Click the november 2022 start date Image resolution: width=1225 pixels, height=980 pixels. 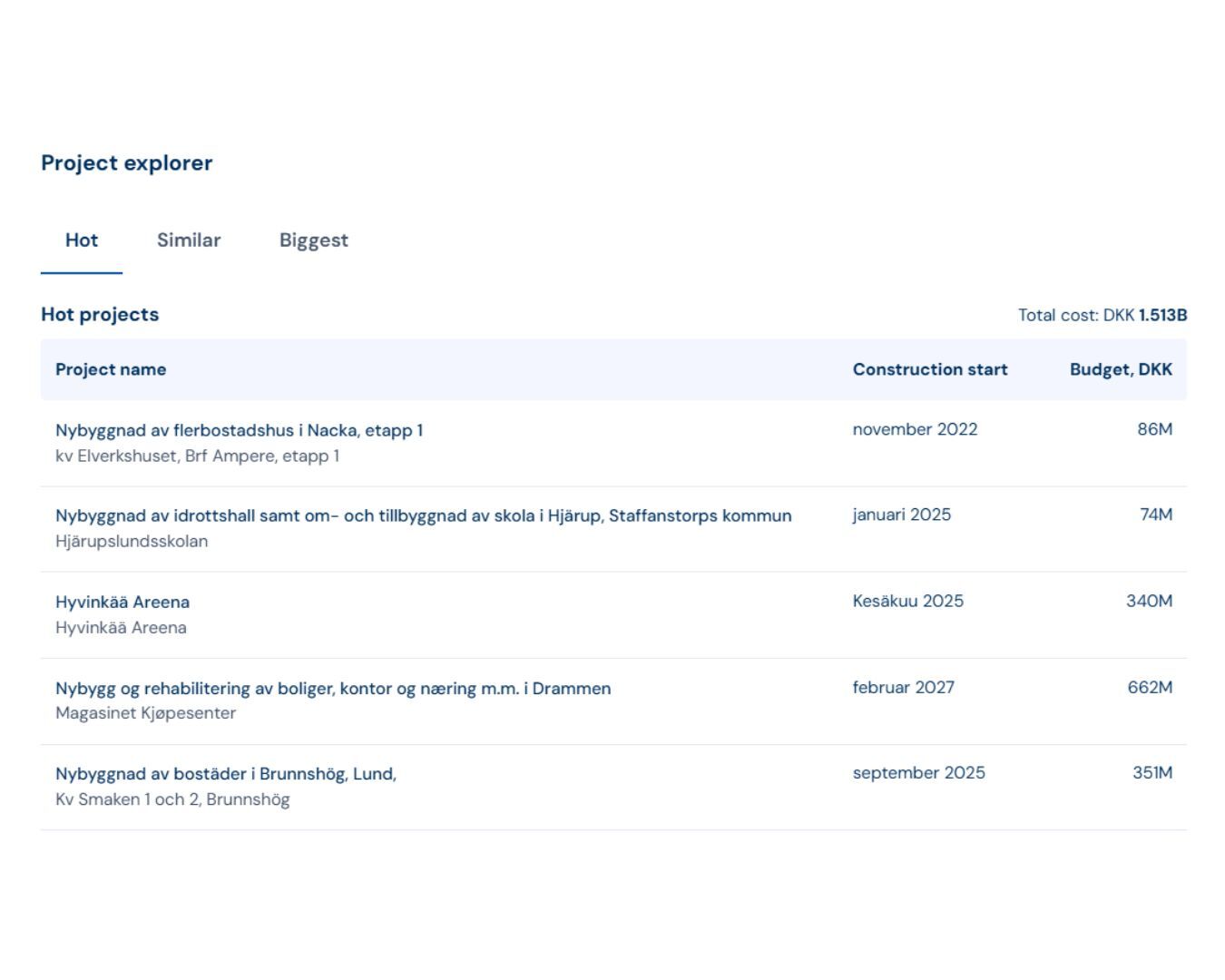point(915,429)
